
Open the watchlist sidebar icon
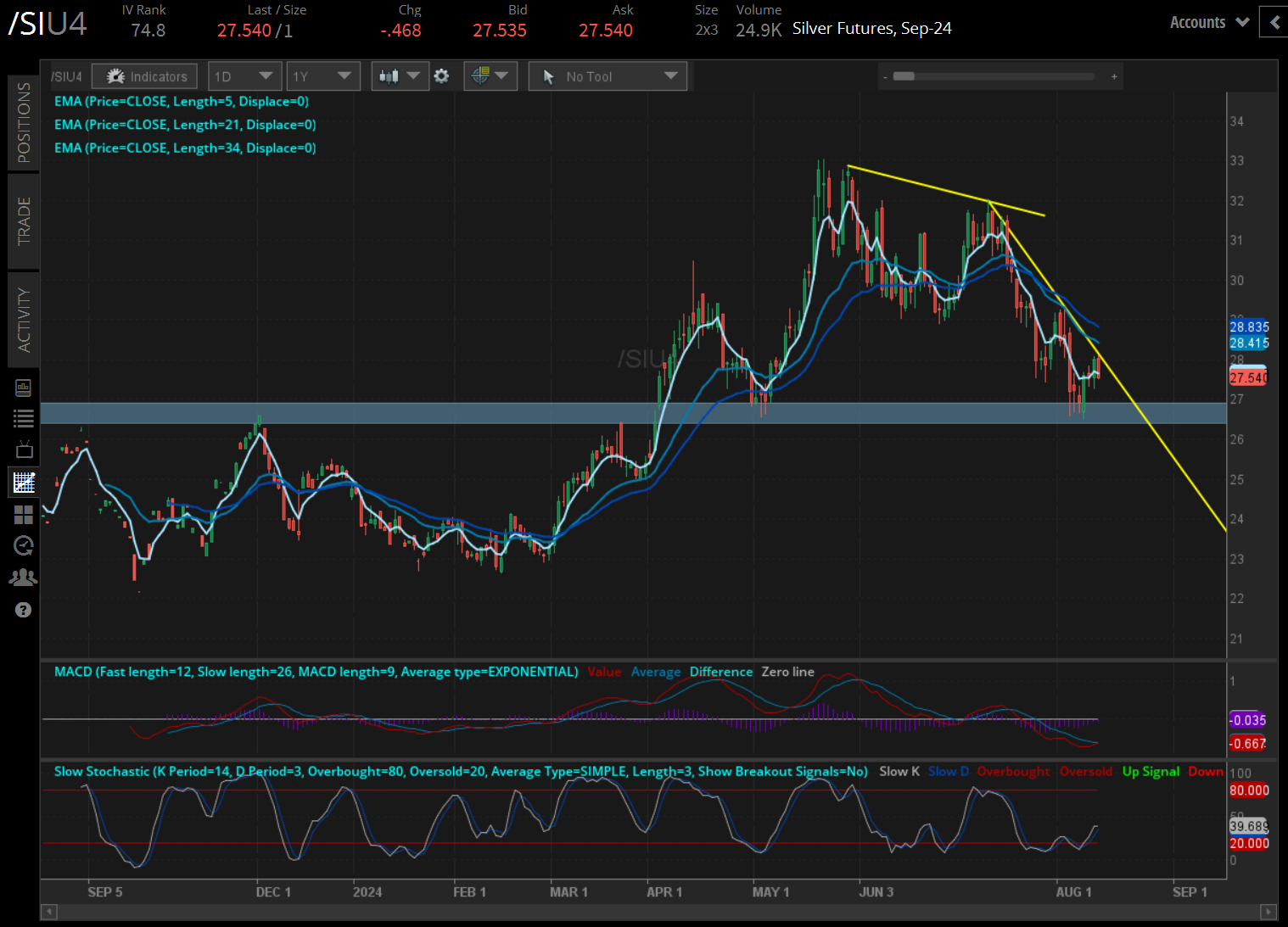point(24,417)
